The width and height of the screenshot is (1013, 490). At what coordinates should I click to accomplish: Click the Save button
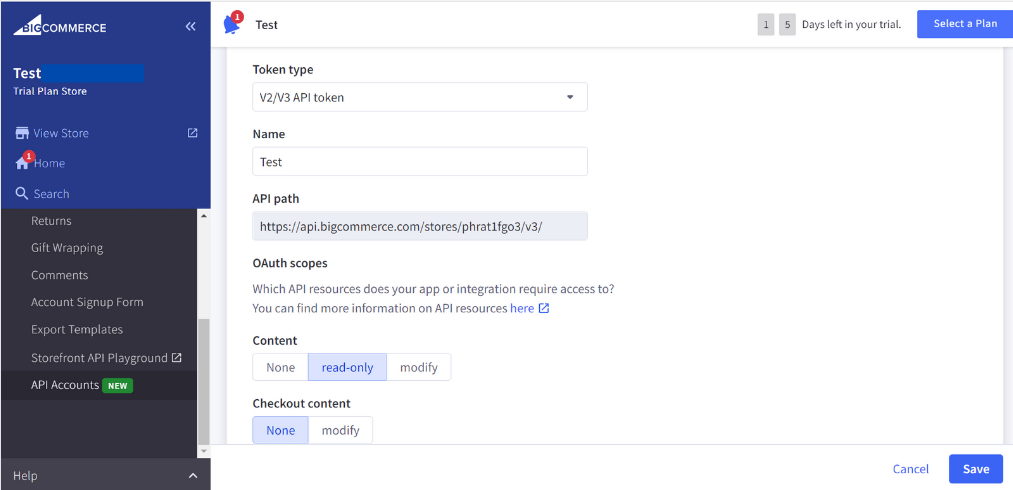point(975,469)
